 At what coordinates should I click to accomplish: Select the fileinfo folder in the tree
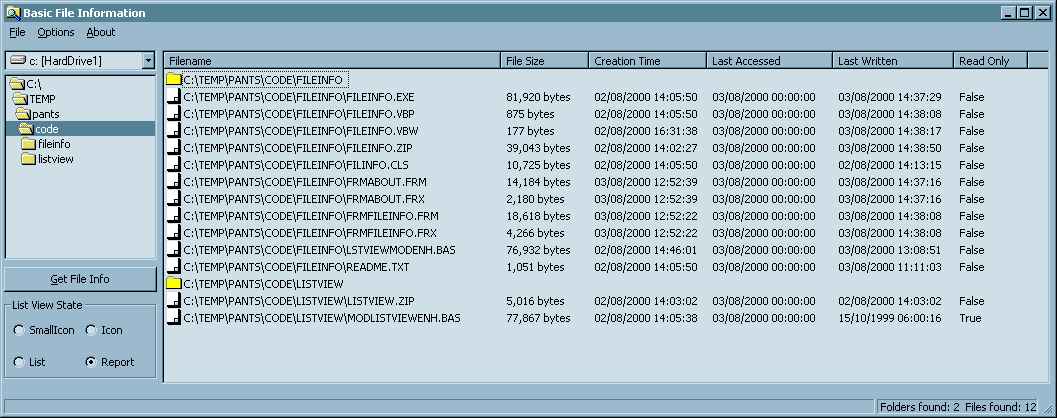[53, 144]
